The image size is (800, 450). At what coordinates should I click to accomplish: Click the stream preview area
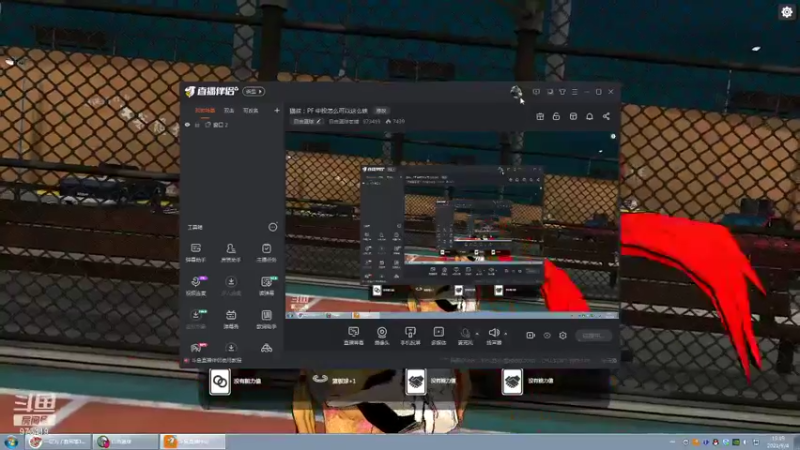[452, 226]
